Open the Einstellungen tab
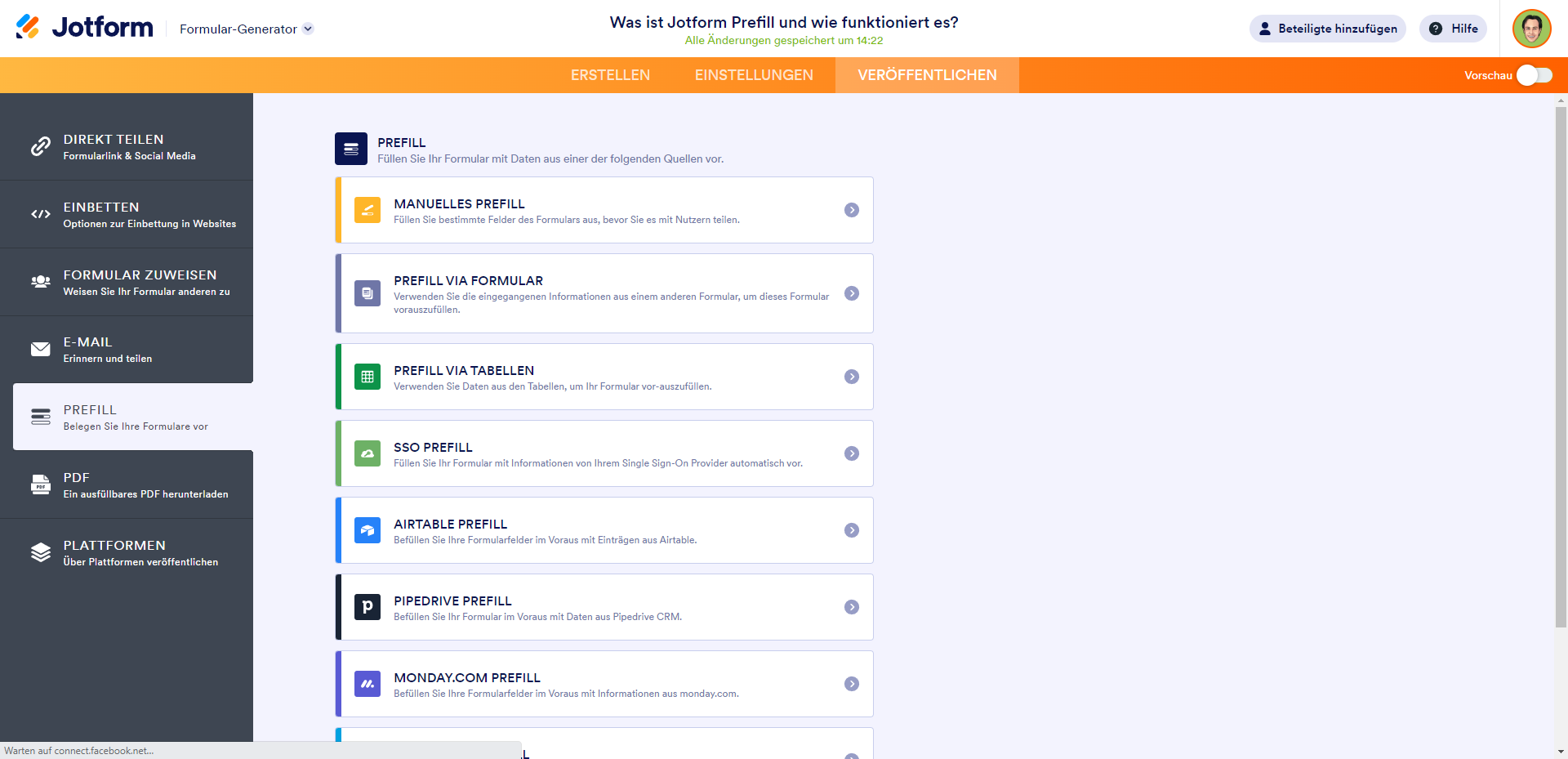 (x=754, y=74)
